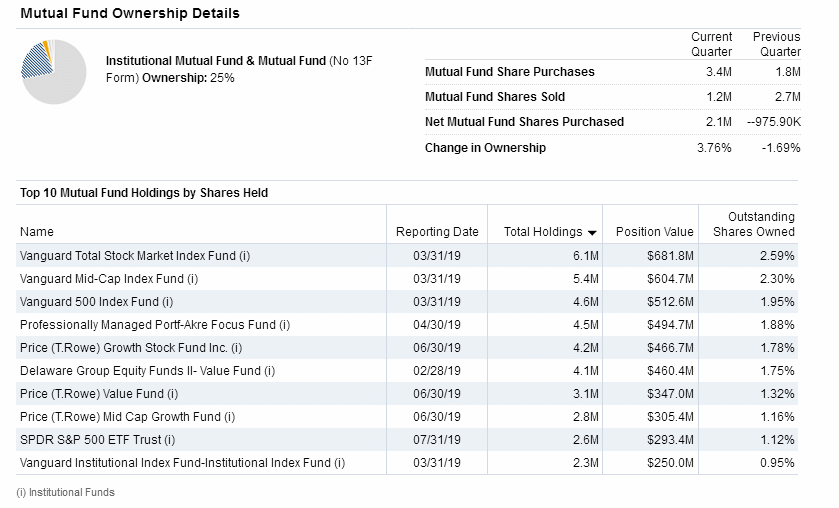Open Price (T.Rowe) Mid Cap Growth Fund
Screen dimensions: 839x508
127,417
